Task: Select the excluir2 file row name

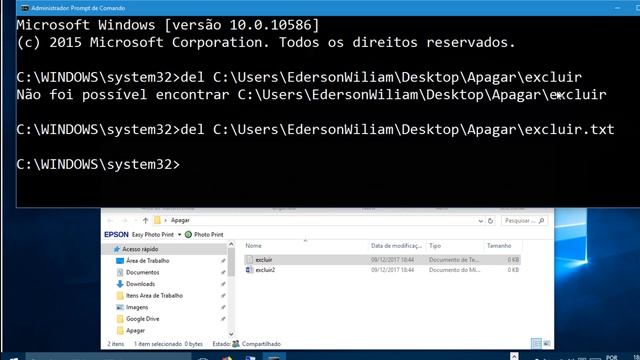Action: tap(265, 270)
